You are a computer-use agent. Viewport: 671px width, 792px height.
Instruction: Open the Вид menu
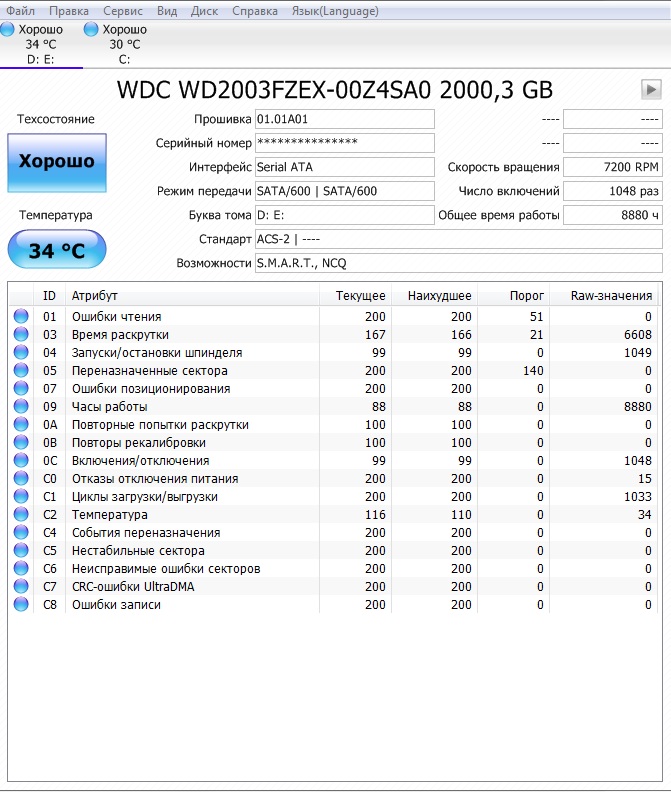[167, 11]
